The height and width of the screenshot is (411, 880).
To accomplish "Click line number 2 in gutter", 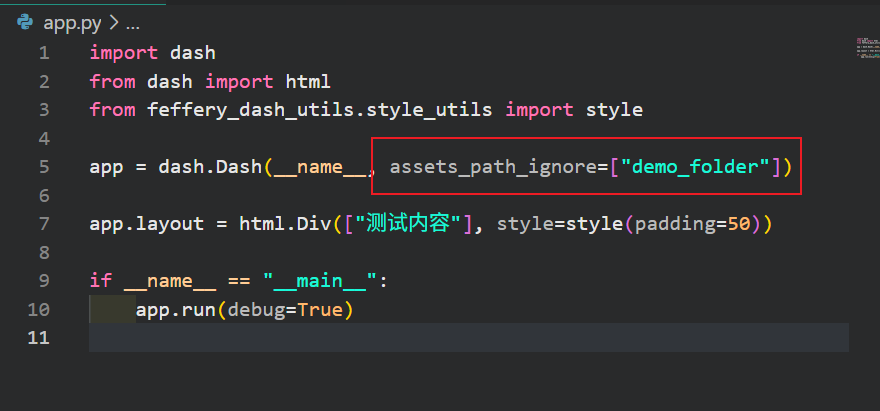I will coord(44,82).
